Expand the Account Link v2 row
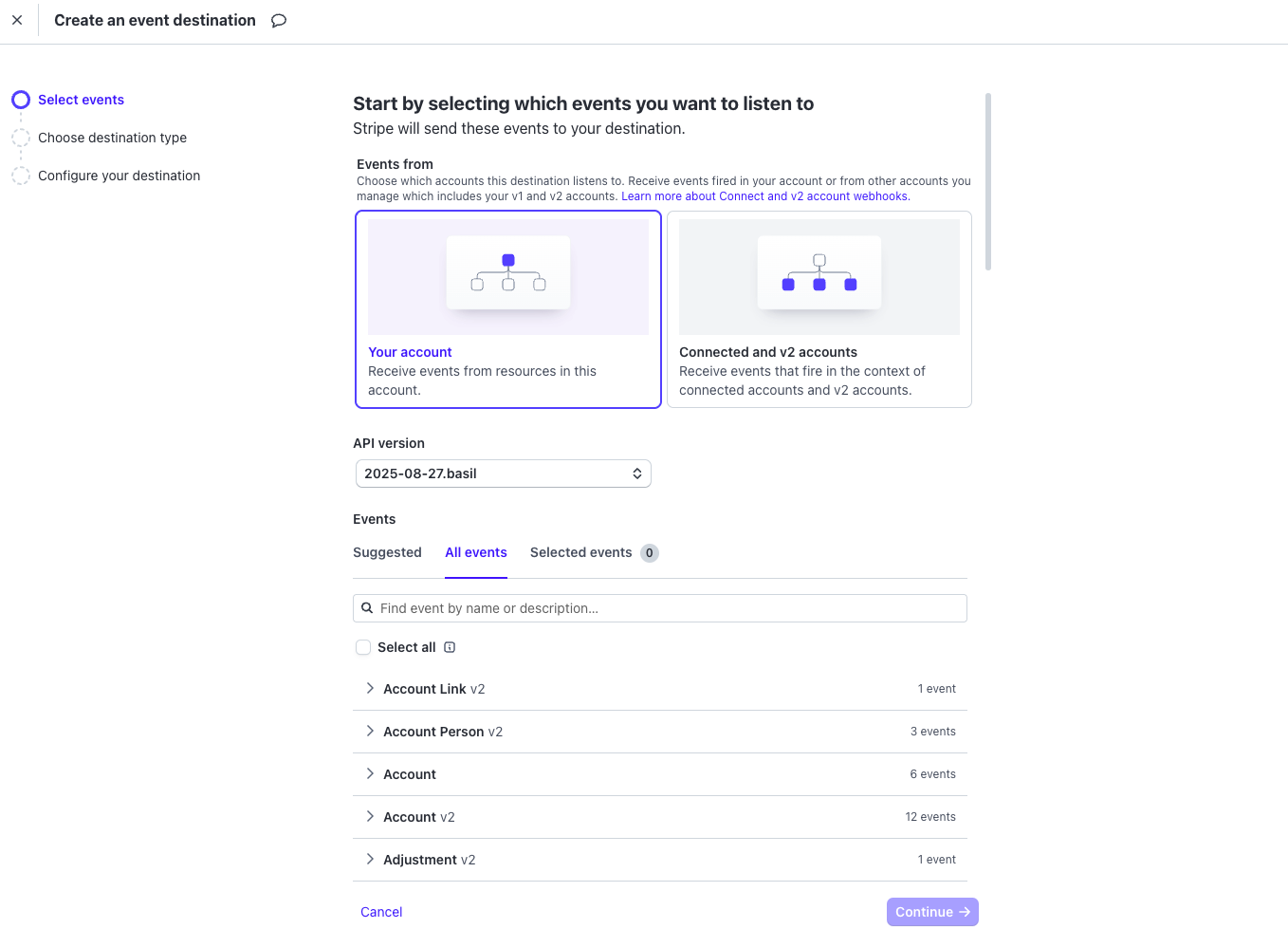The width and height of the screenshot is (1288, 947). [660, 689]
